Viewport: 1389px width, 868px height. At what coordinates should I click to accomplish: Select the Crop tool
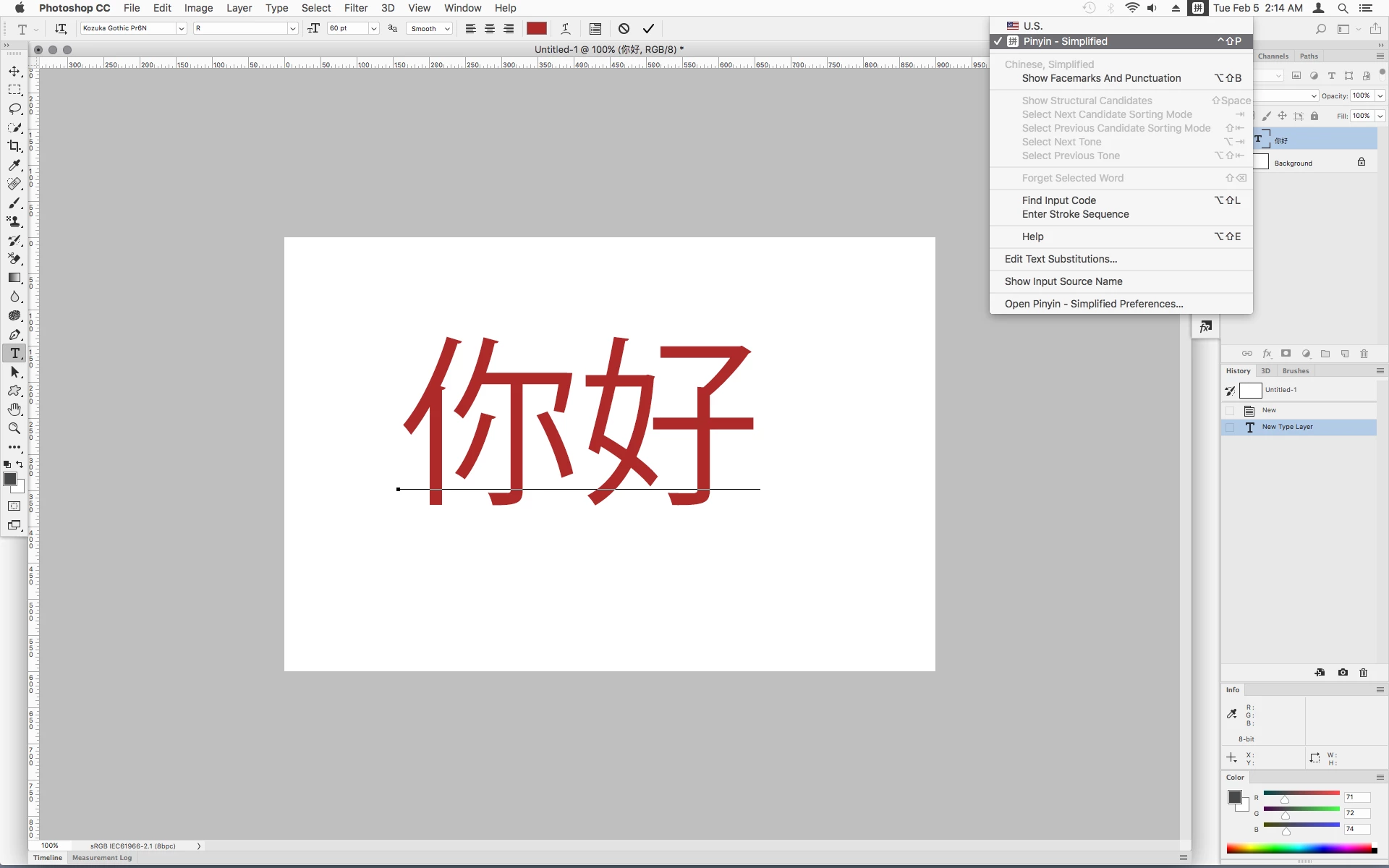[14, 146]
